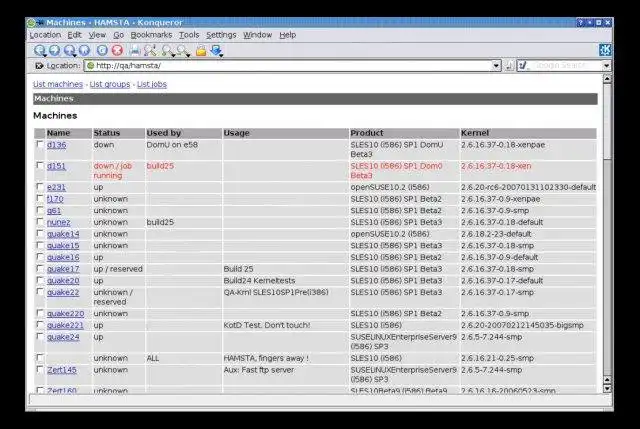Tick the checkbox for e231
Screen dimensions: 640x429
pyautogui.click(x=40, y=187)
